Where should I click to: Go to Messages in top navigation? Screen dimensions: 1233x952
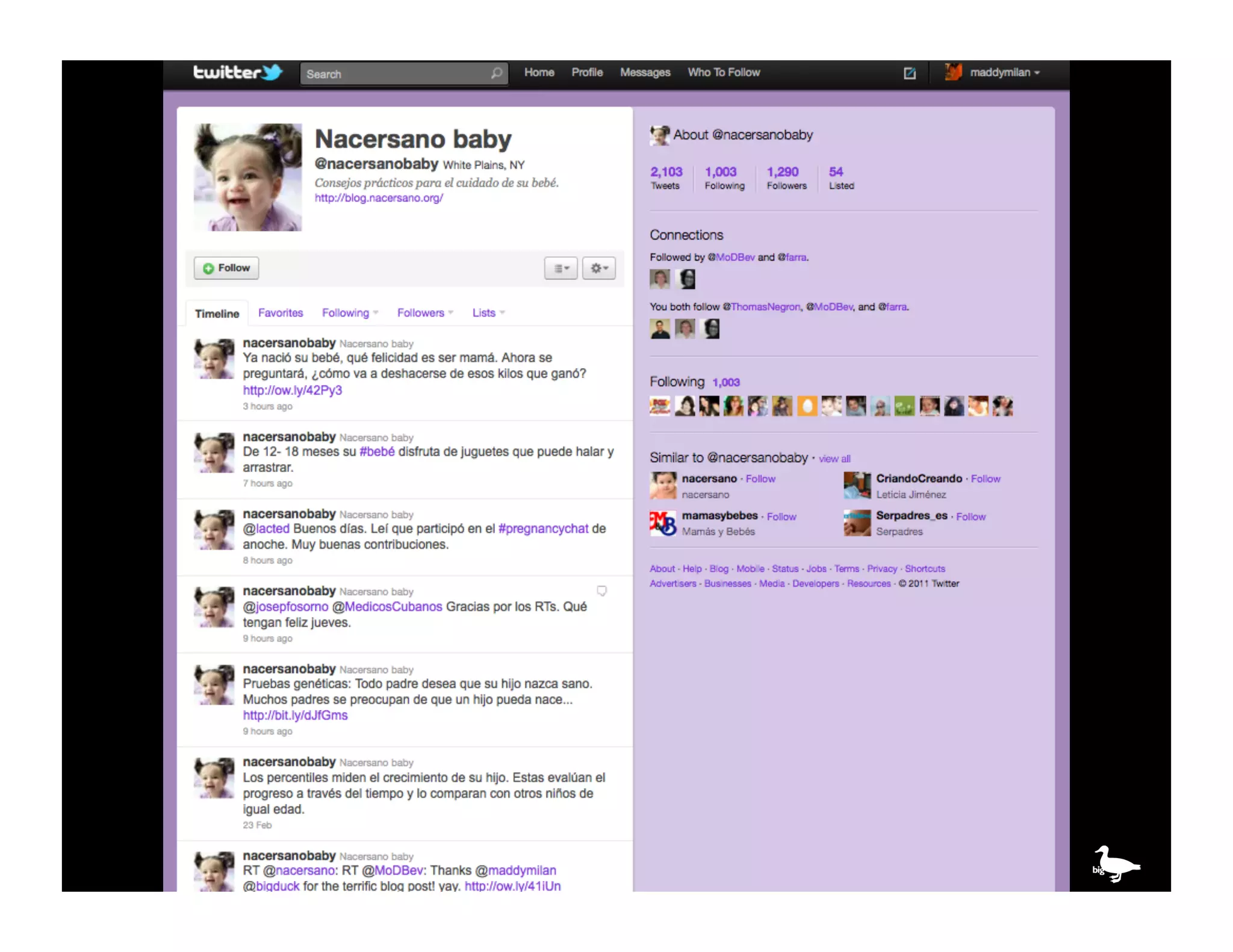645,73
